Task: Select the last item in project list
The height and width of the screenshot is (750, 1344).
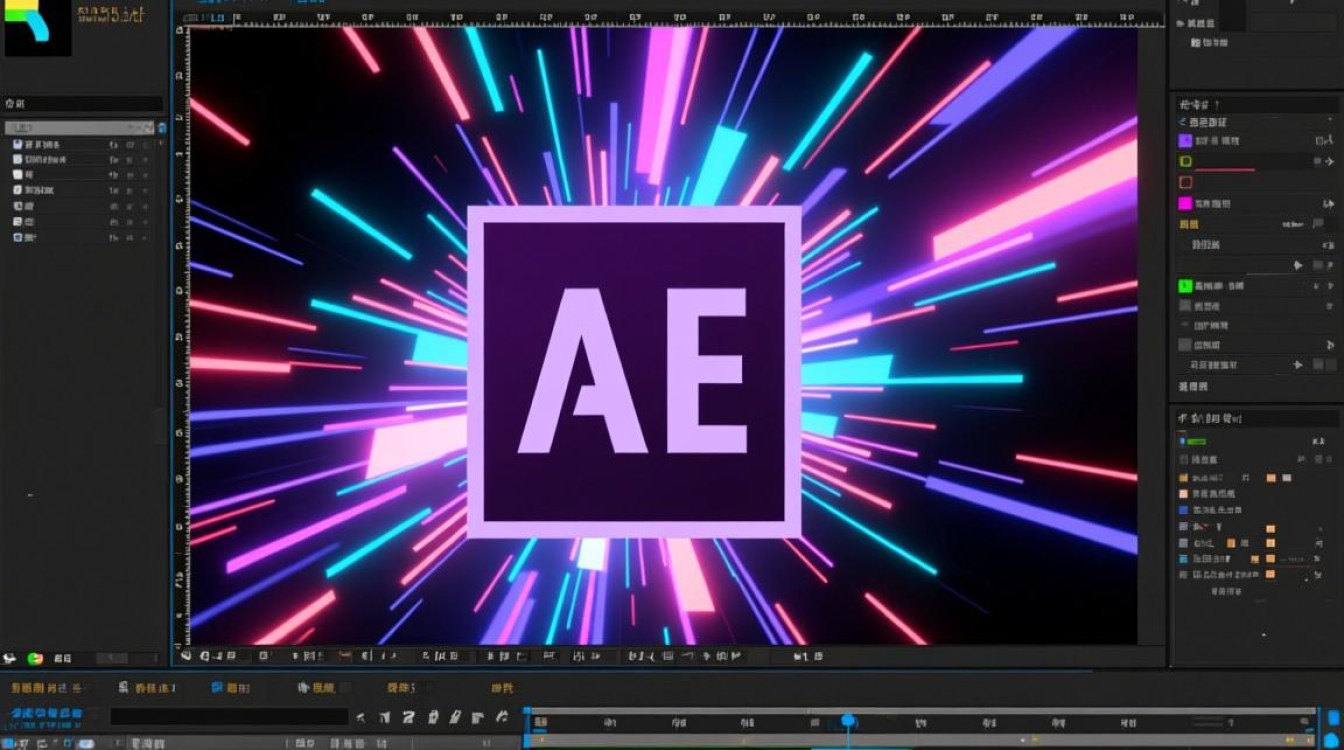Action: pyautogui.click(x=30, y=237)
